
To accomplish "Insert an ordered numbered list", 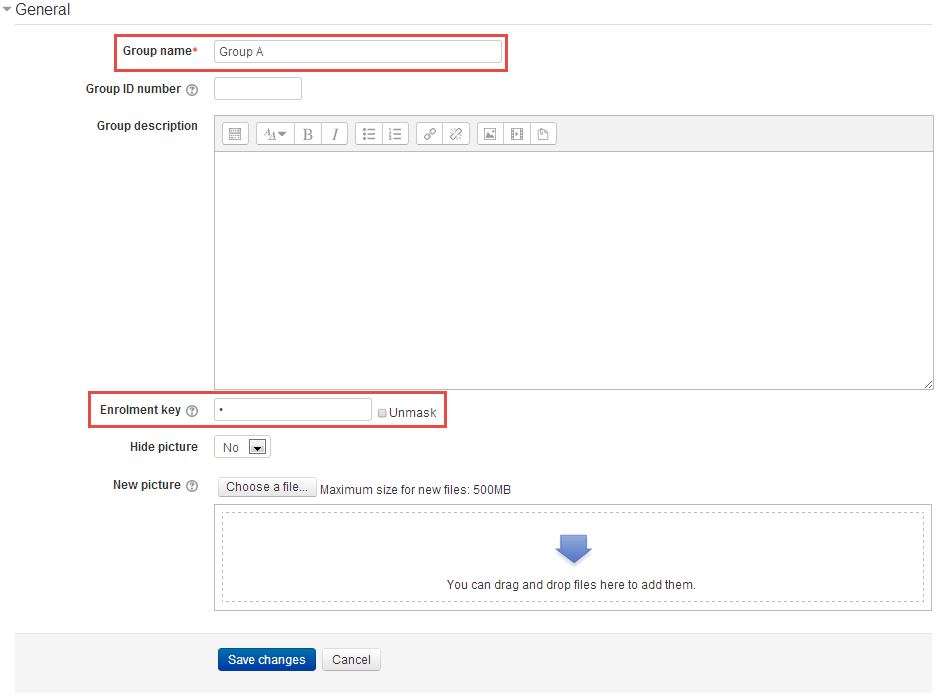I will [395, 134].
